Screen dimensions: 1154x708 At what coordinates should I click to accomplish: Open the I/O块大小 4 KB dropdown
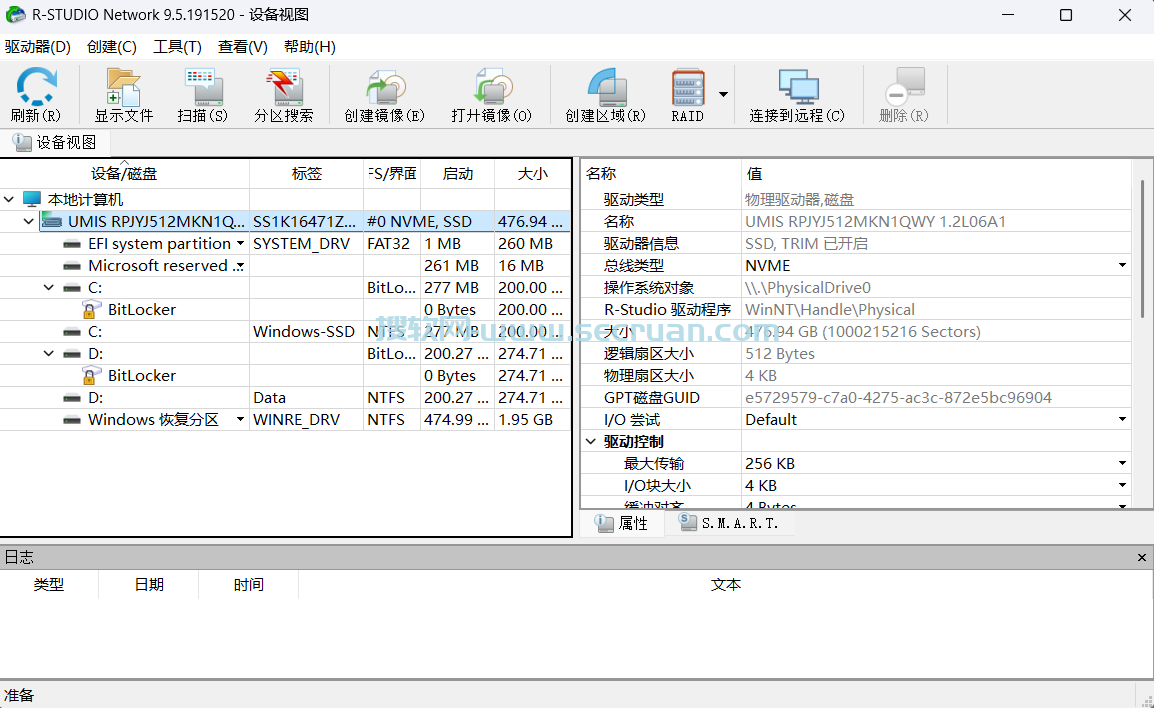pyautogui.click(x=1122, y=486)
